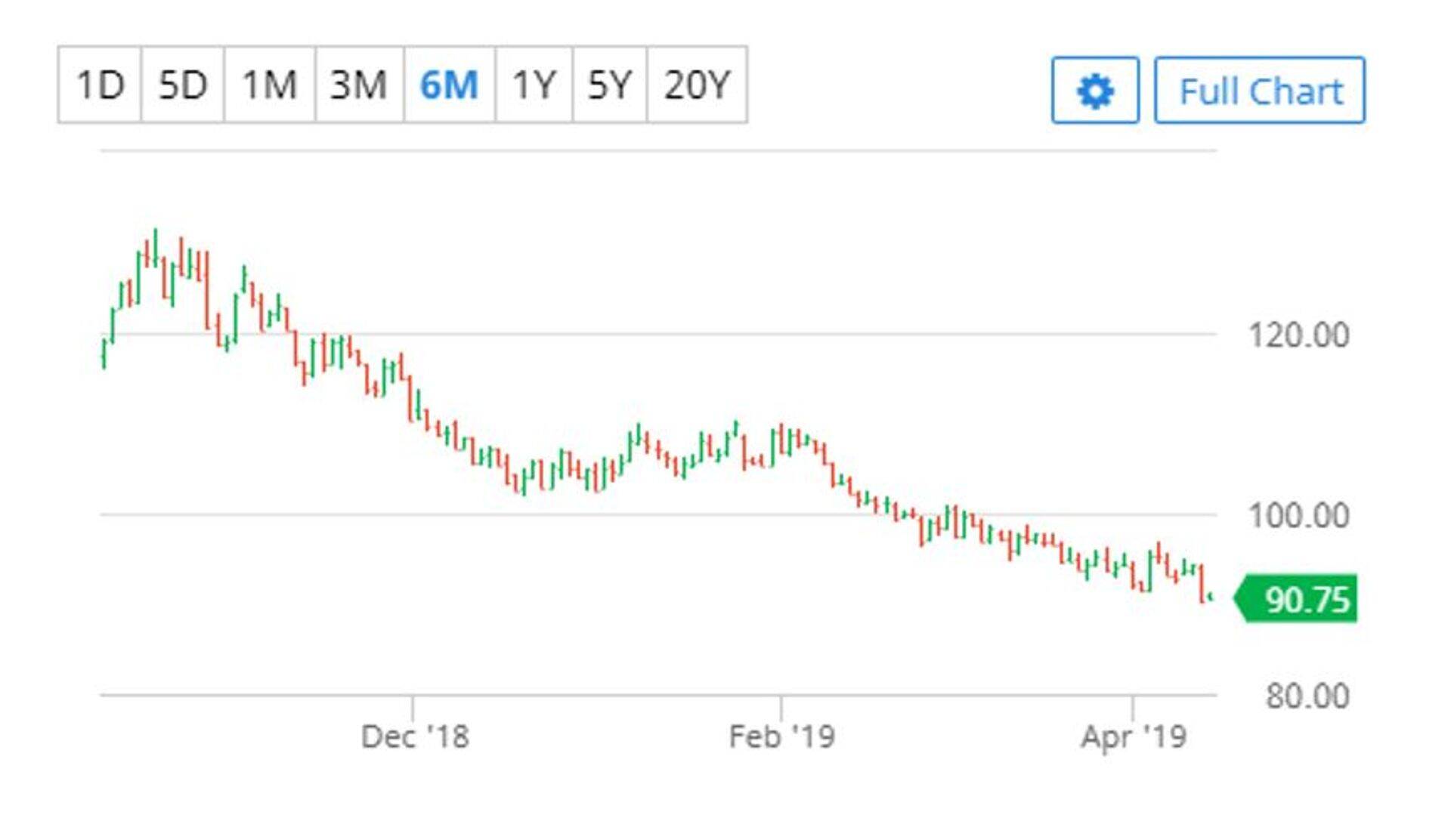Click the 100.00 price axis label
1451x840 pixels.
1298,516
